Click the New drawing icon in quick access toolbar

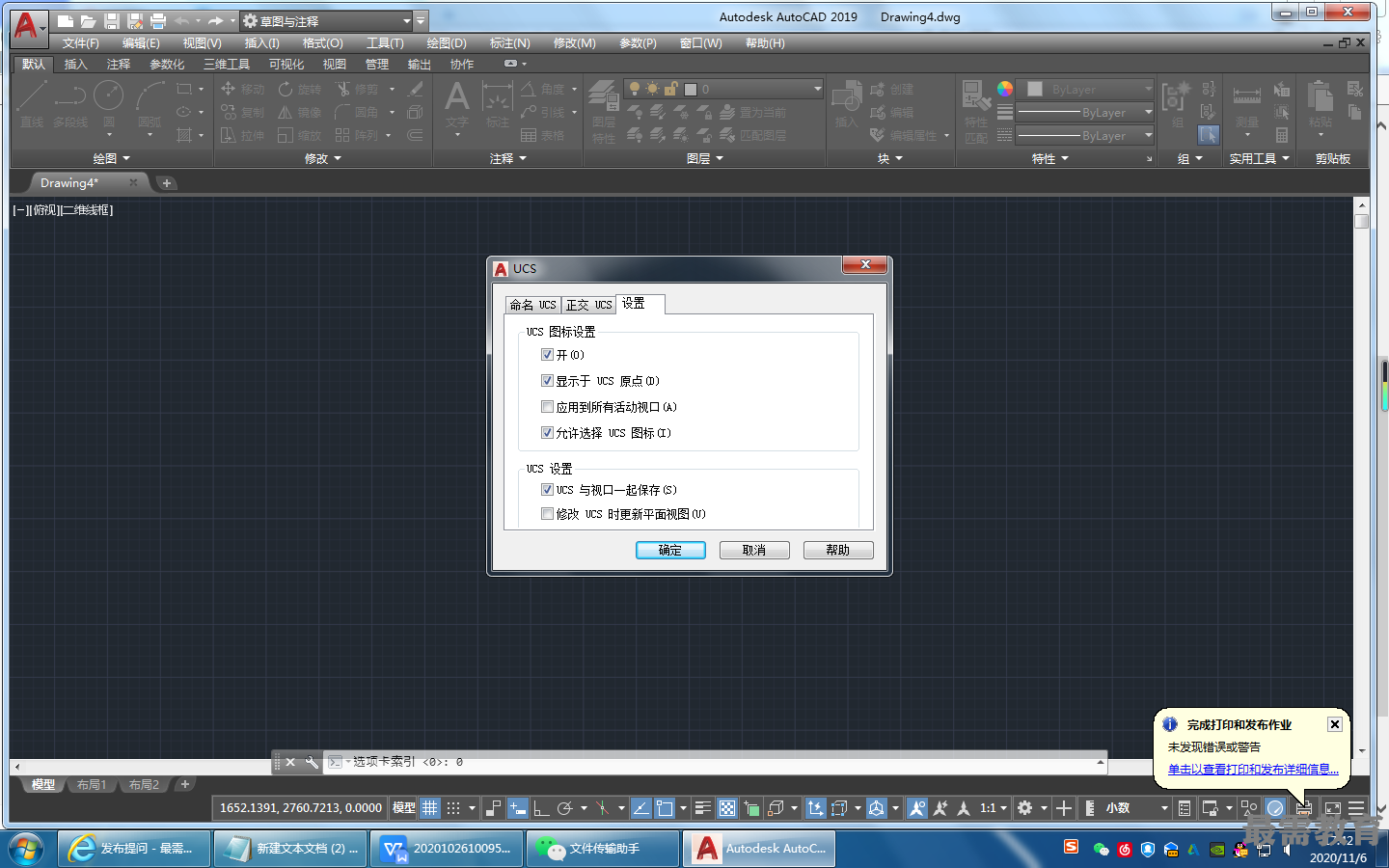point(66,21)
